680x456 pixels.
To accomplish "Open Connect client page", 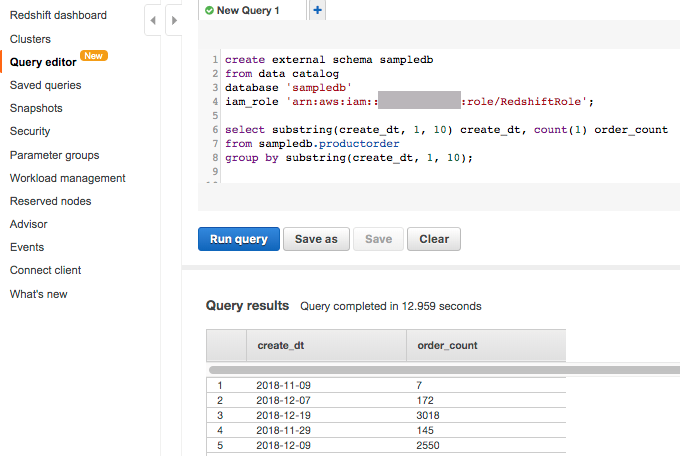I will coord(46,270).
